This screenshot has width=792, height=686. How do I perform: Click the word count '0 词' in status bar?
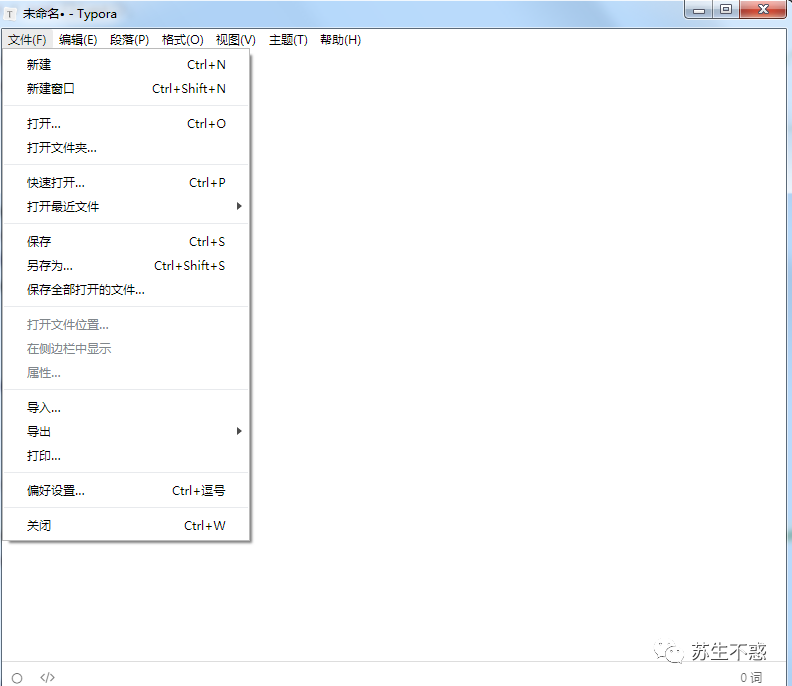(x=751, y=677)
